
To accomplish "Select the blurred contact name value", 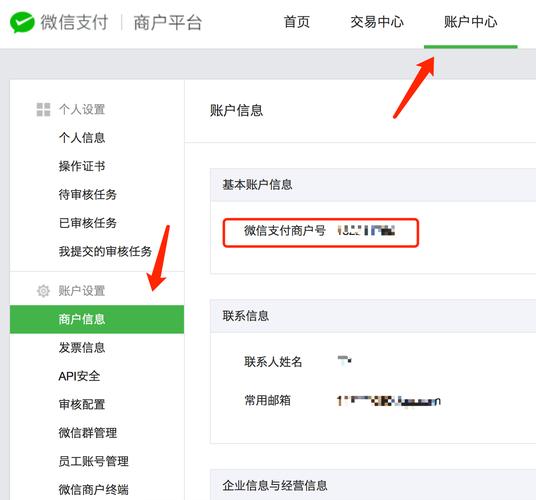I will [345, 360].
